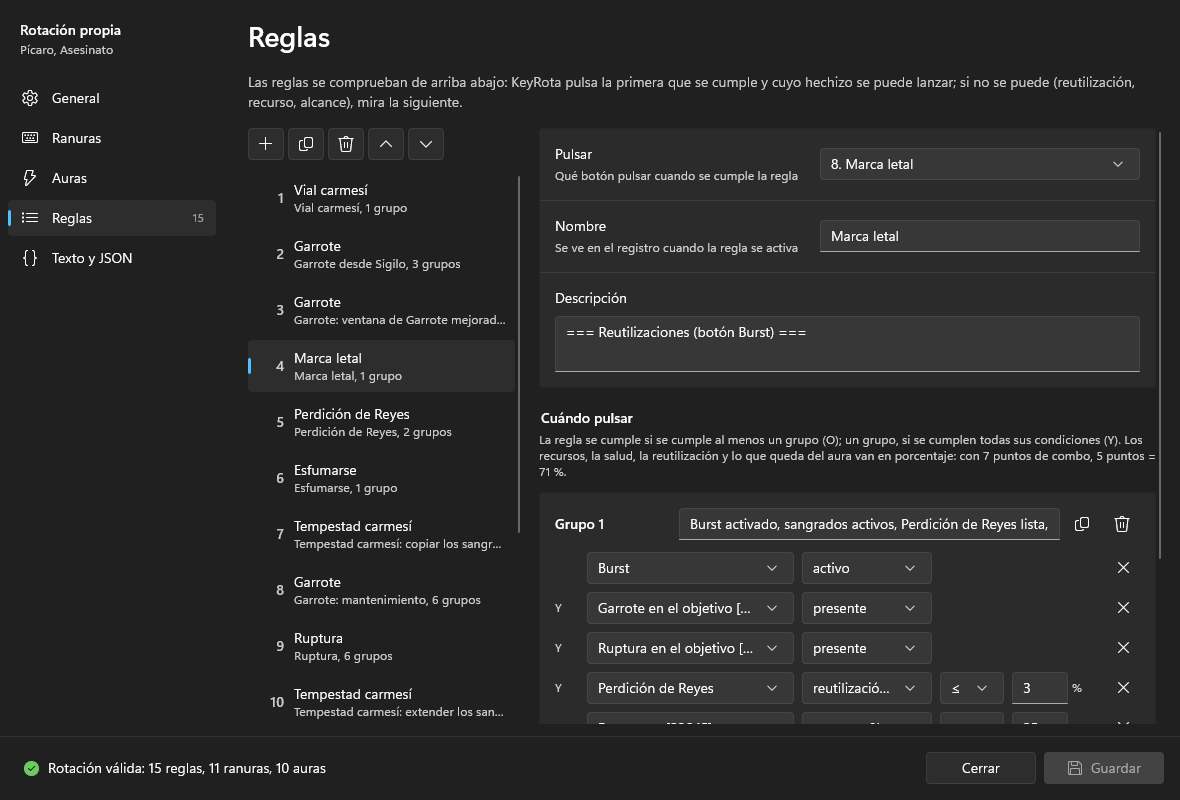Open the Perdición de Reyes condition dropdown
Viewport: 1180px width, 800px height.
tap(690, 687)
